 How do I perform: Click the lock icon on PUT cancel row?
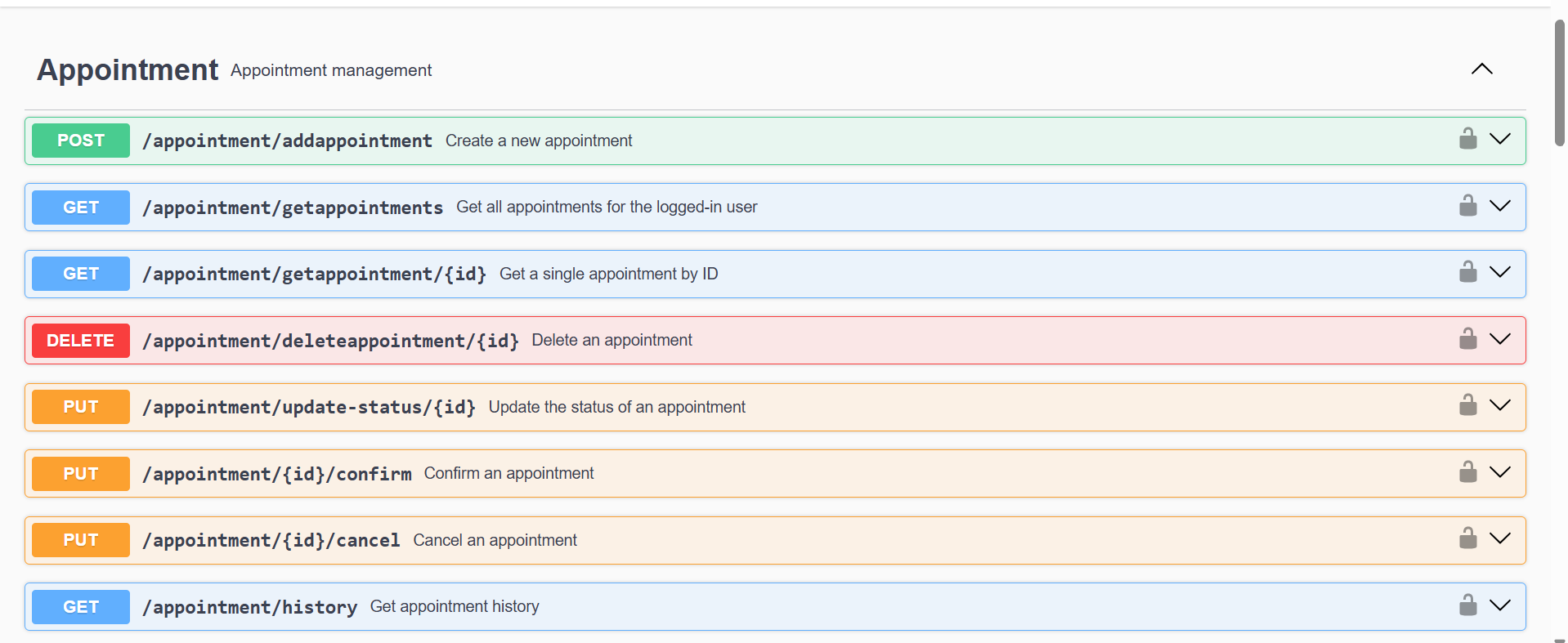tap(1467, 539)
